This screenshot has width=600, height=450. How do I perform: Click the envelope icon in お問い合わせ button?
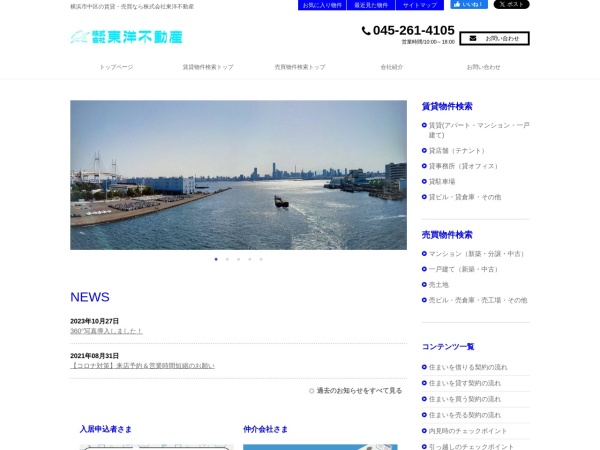(473, 38)
